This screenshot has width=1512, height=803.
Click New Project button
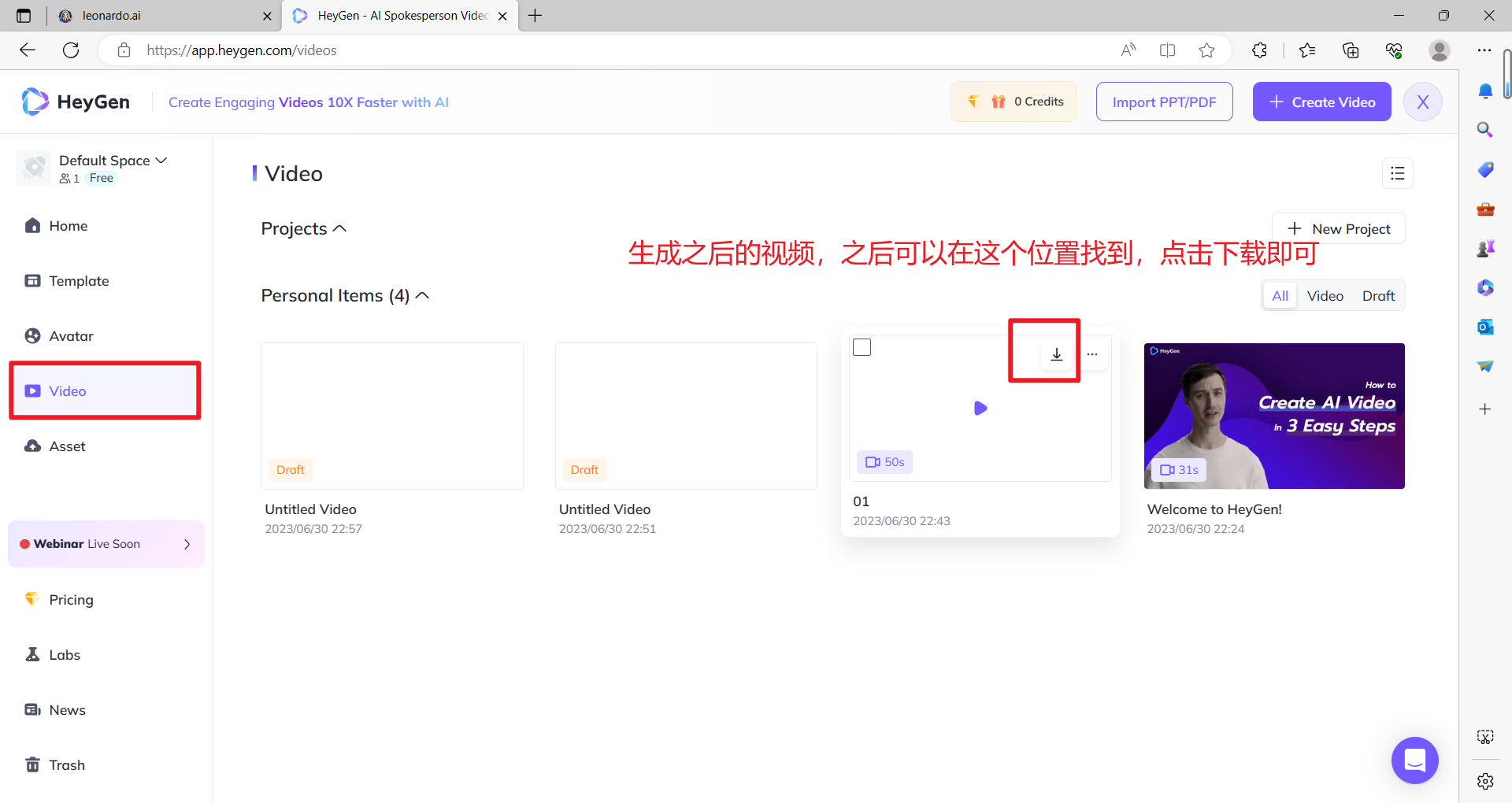click(x=1339, y=229)
